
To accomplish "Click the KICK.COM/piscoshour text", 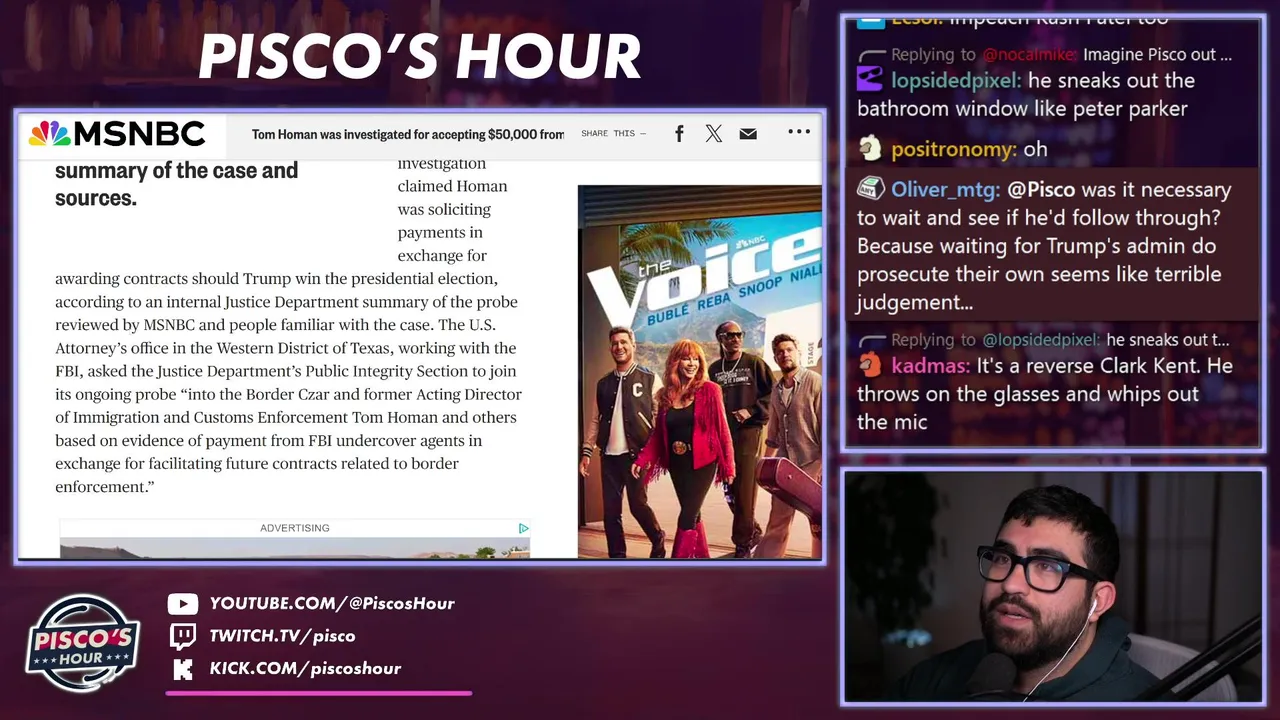I will point(305,668).
